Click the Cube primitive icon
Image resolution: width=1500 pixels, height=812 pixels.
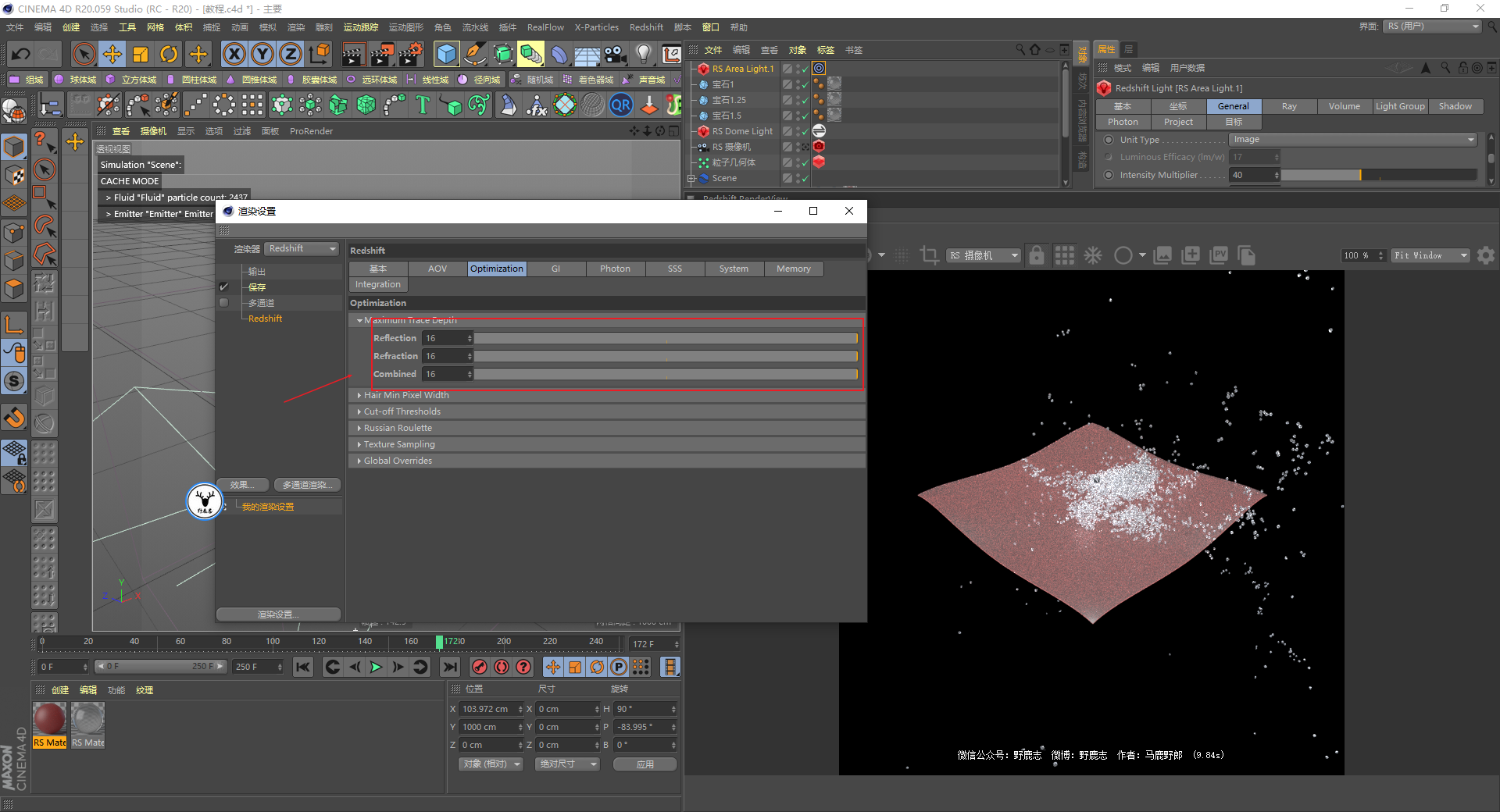tap(446, 54)
